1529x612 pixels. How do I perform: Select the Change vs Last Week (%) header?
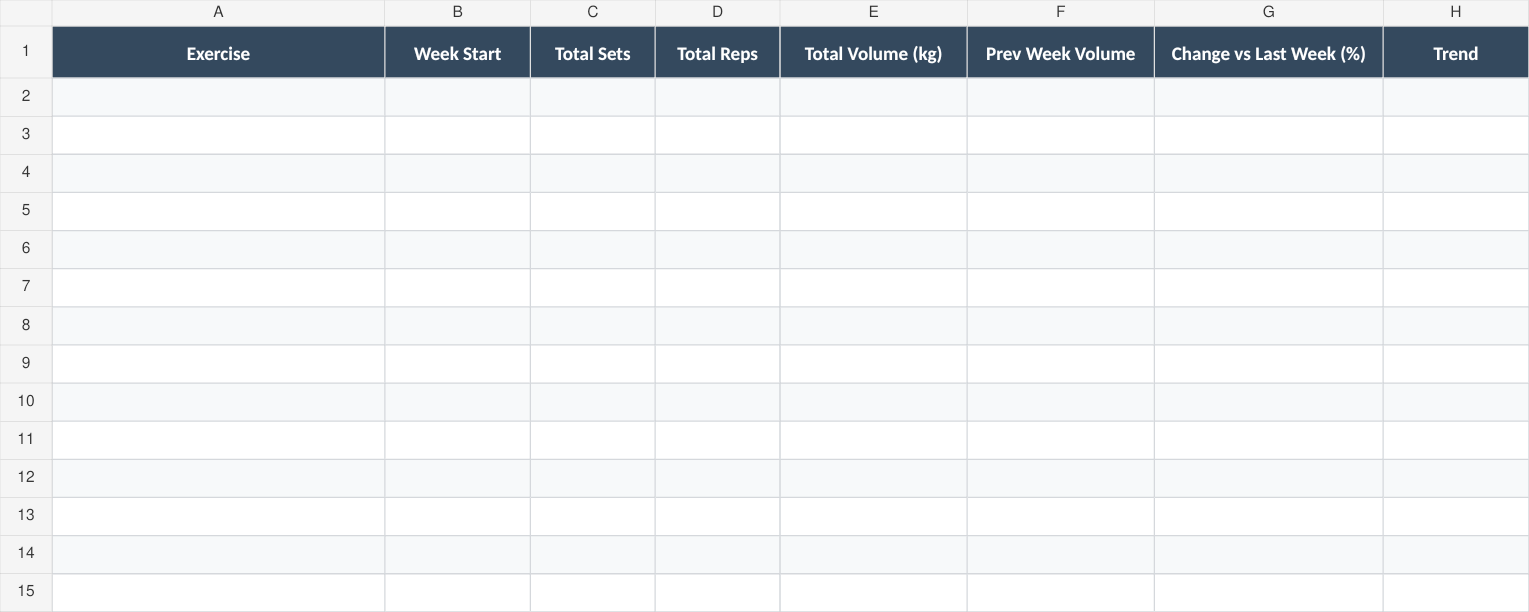click(x=1268, y=53)
